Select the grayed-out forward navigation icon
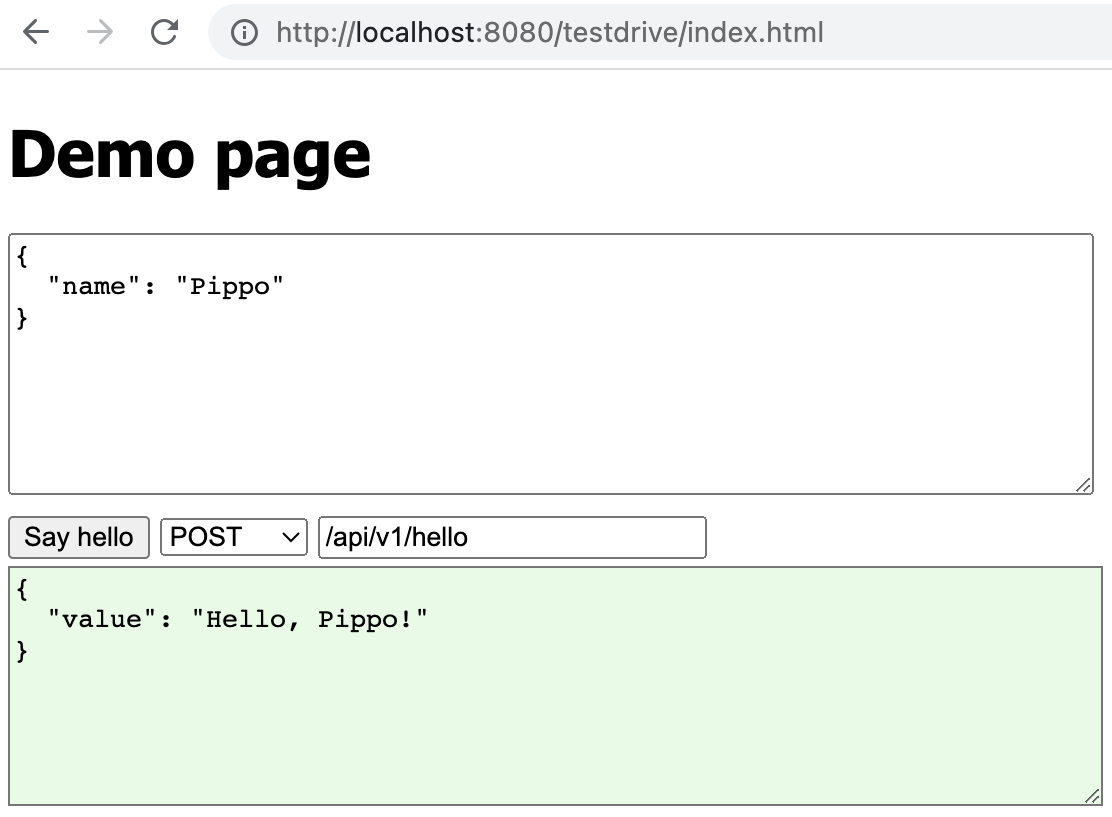 (x=99, y=32)
